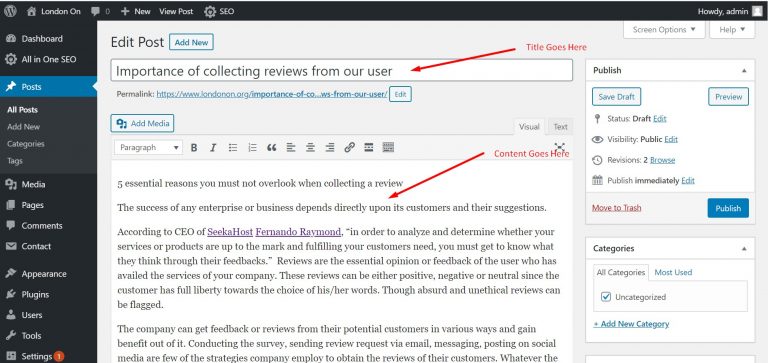This screenshot has height=363, width=768.
Task: Insert a bulleted list
Action: pyautogui.click(x=233, y=147)
